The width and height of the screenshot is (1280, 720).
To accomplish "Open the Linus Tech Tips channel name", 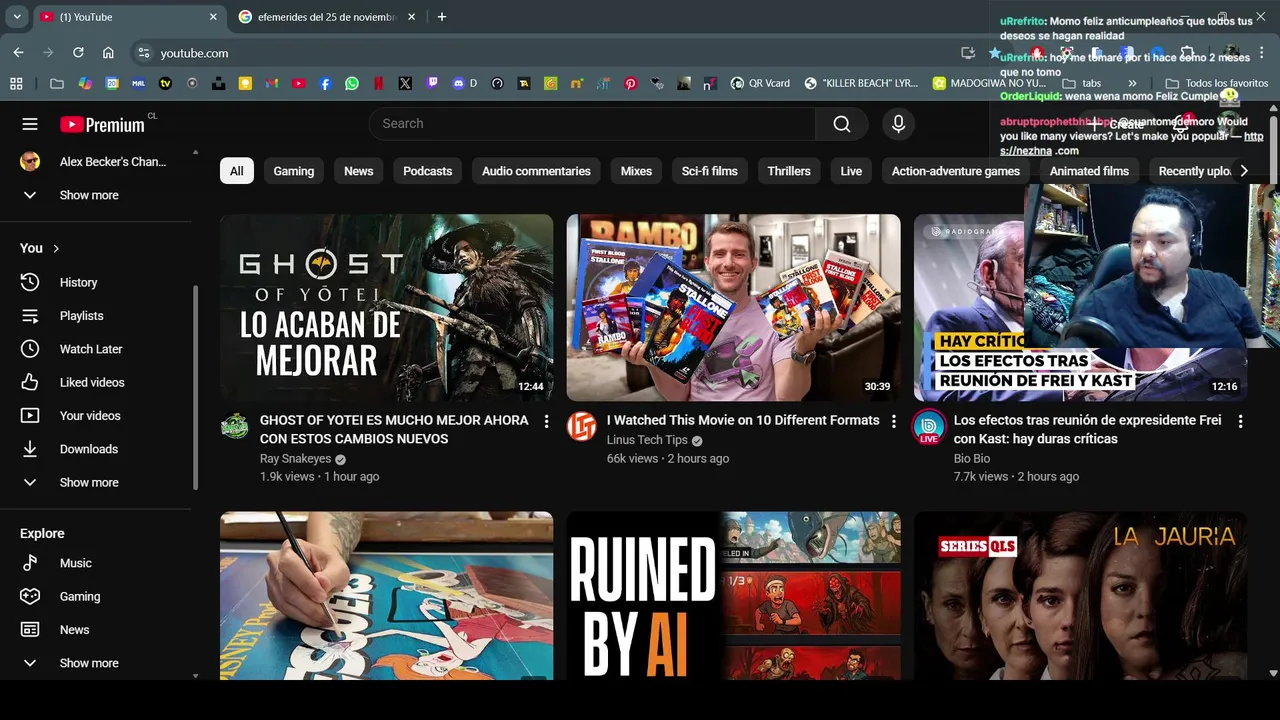I will click(x=647, y=440).
